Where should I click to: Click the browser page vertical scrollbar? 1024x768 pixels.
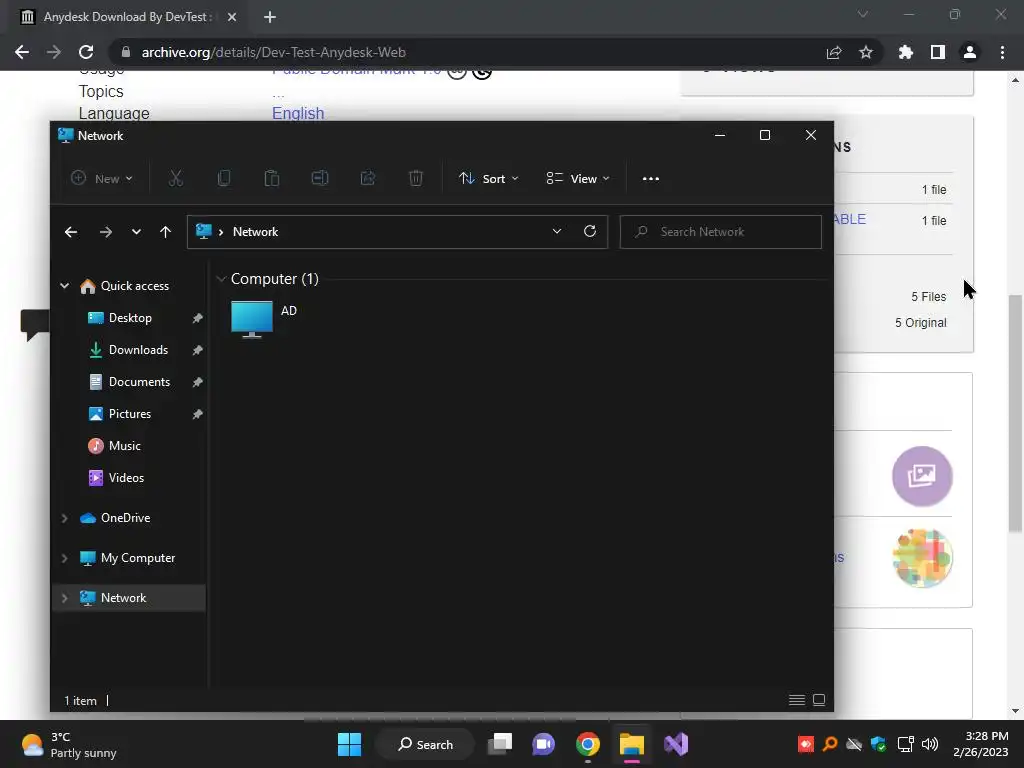coord(1015,413)
